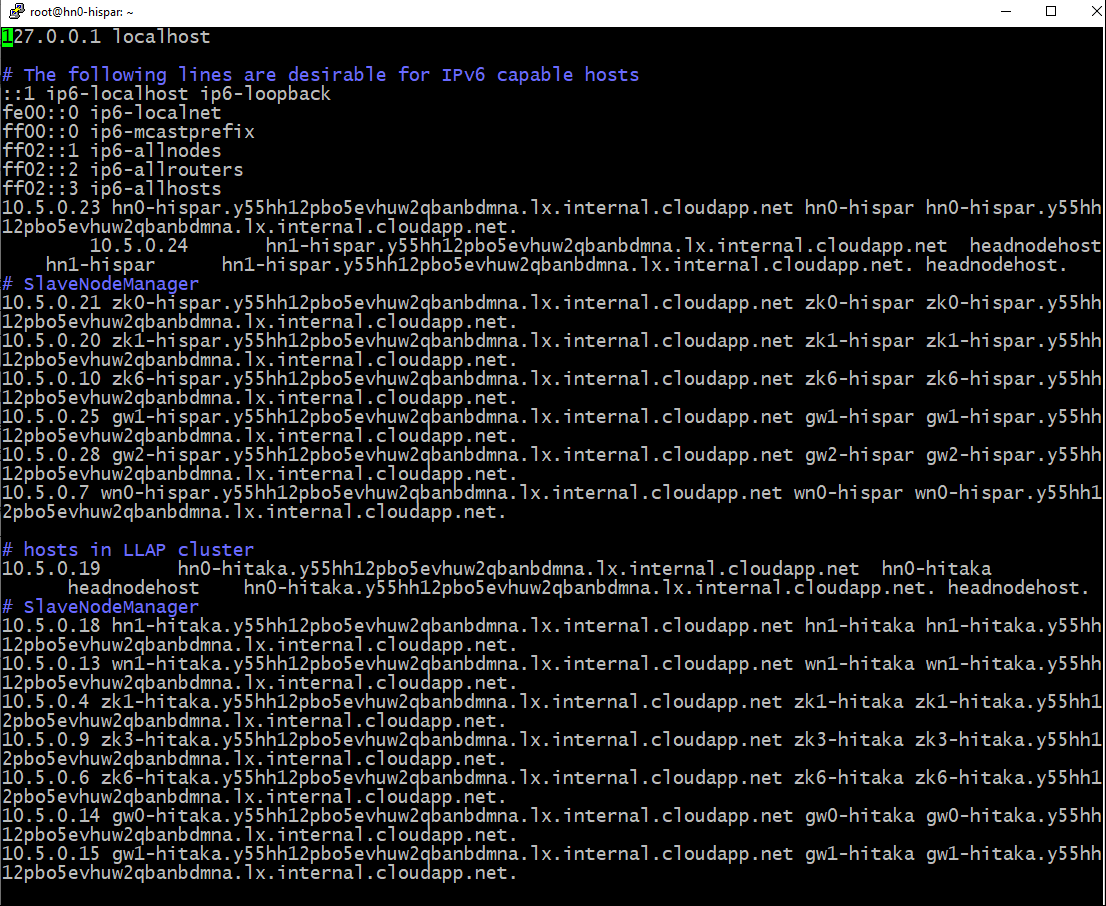This screenshot has width=1106, height=906.
Task: Click IP address 10.5.0.13
Action: point(51,665)
